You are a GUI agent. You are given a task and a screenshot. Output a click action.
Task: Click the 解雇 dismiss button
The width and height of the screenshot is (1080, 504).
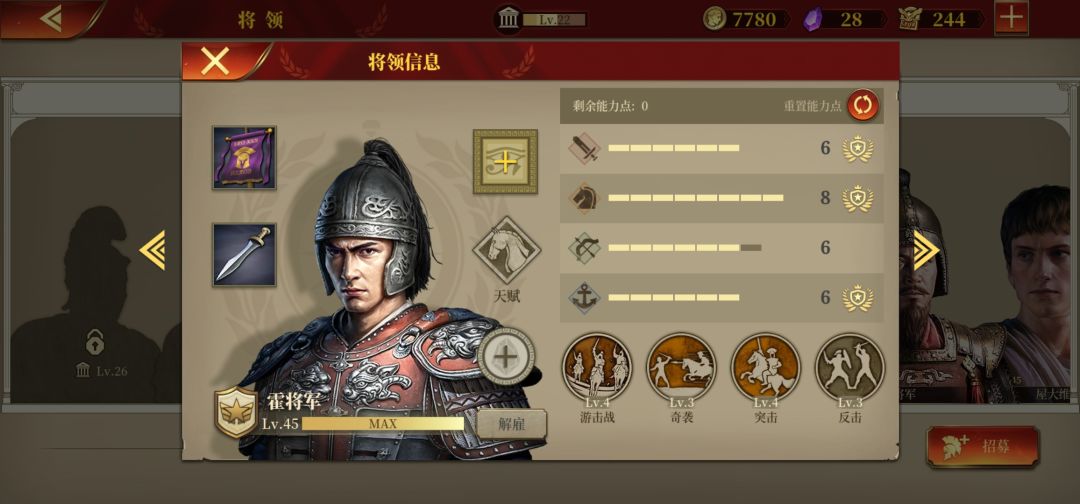coord(512,424)
